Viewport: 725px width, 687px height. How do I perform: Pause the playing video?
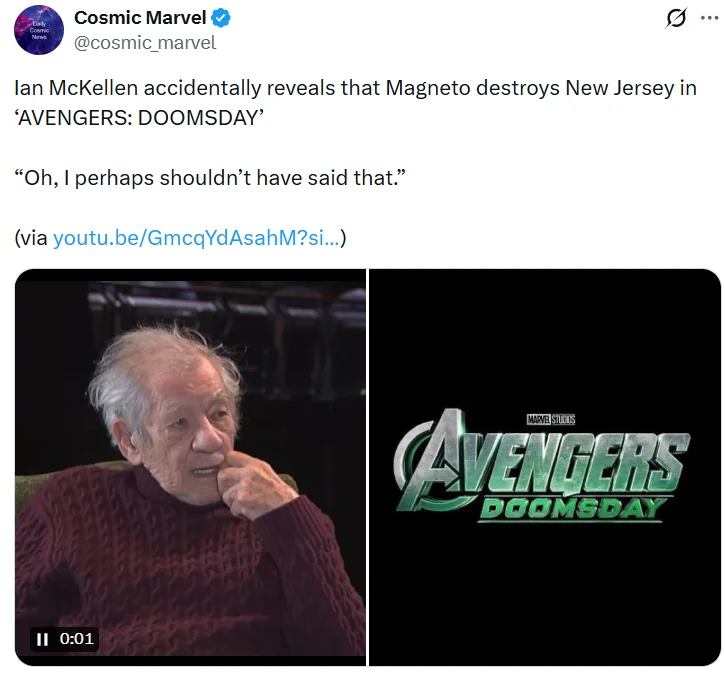tap(42, 639)
